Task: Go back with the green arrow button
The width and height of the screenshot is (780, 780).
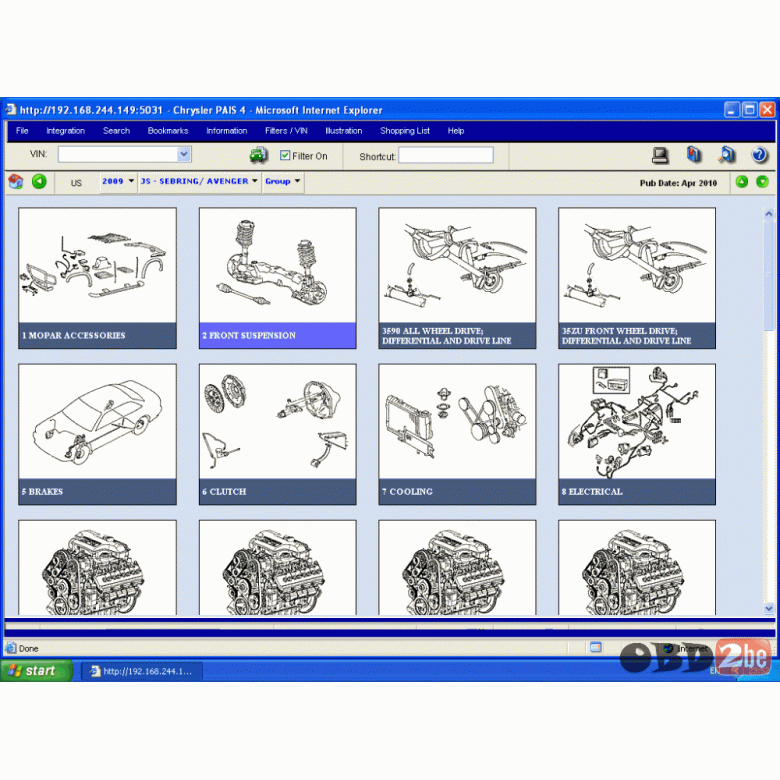Action: (x=39, y=182)
